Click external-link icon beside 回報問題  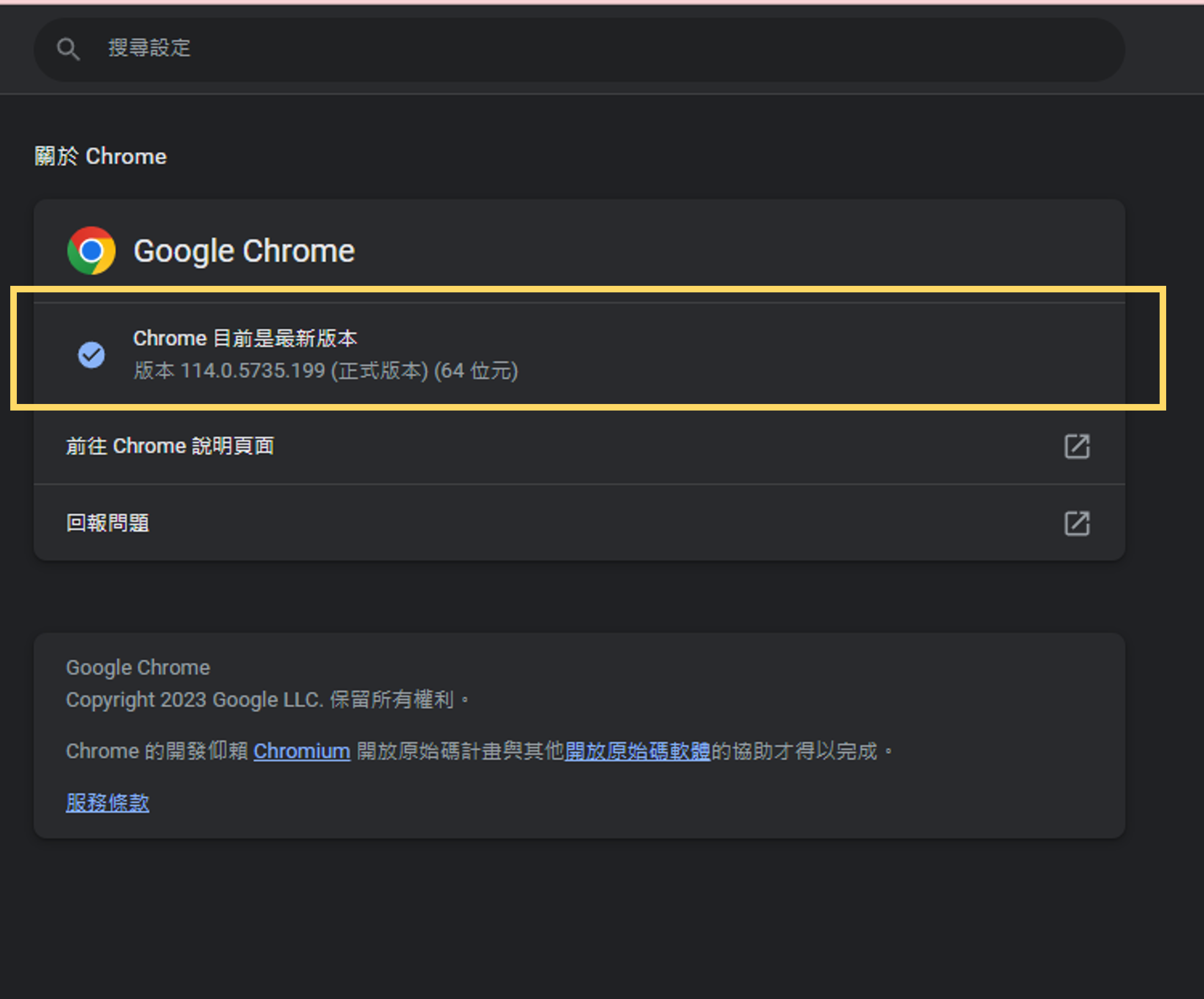point(1077,523)
